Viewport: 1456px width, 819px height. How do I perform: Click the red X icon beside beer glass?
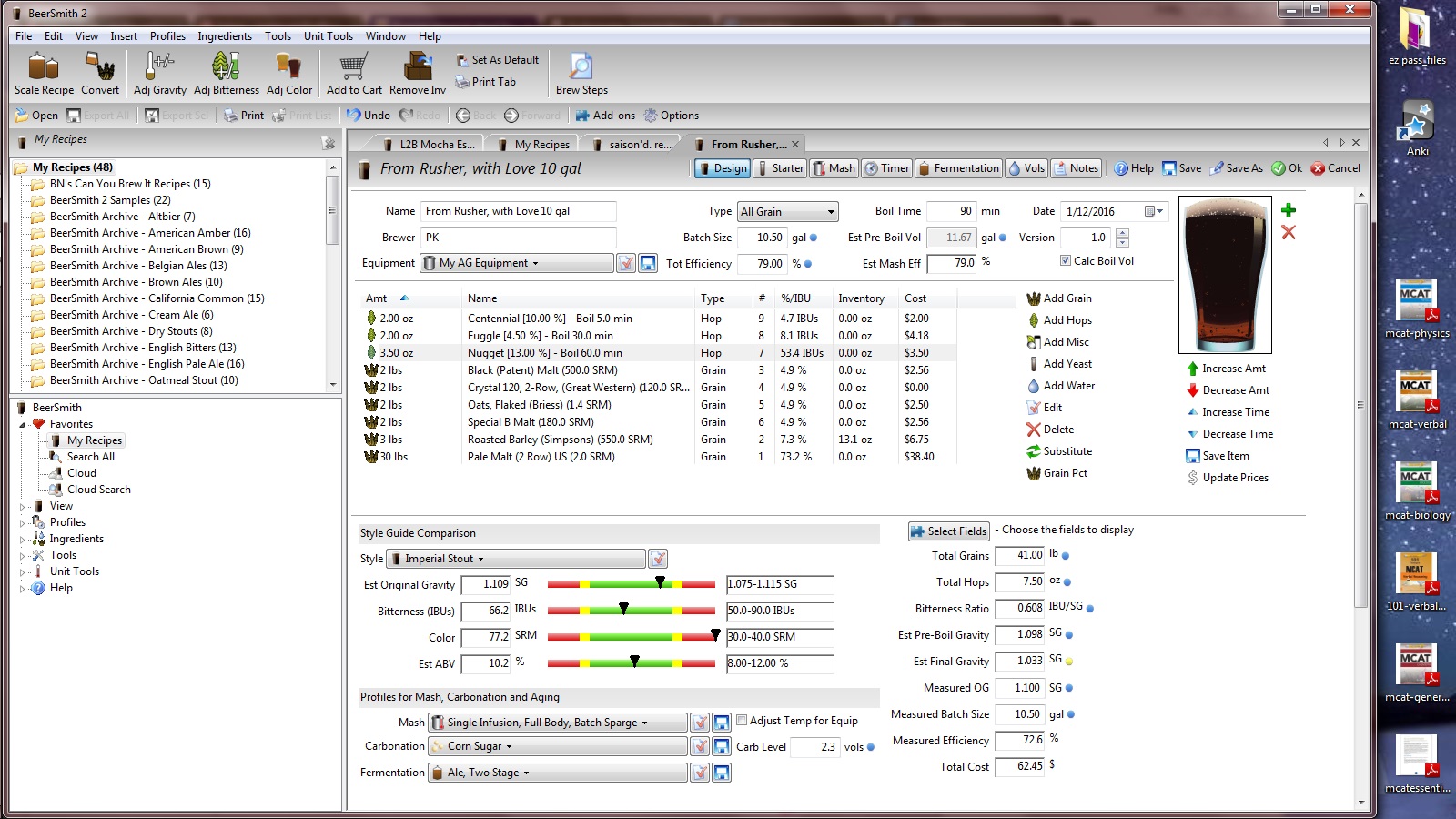[x=1289, y=232]
